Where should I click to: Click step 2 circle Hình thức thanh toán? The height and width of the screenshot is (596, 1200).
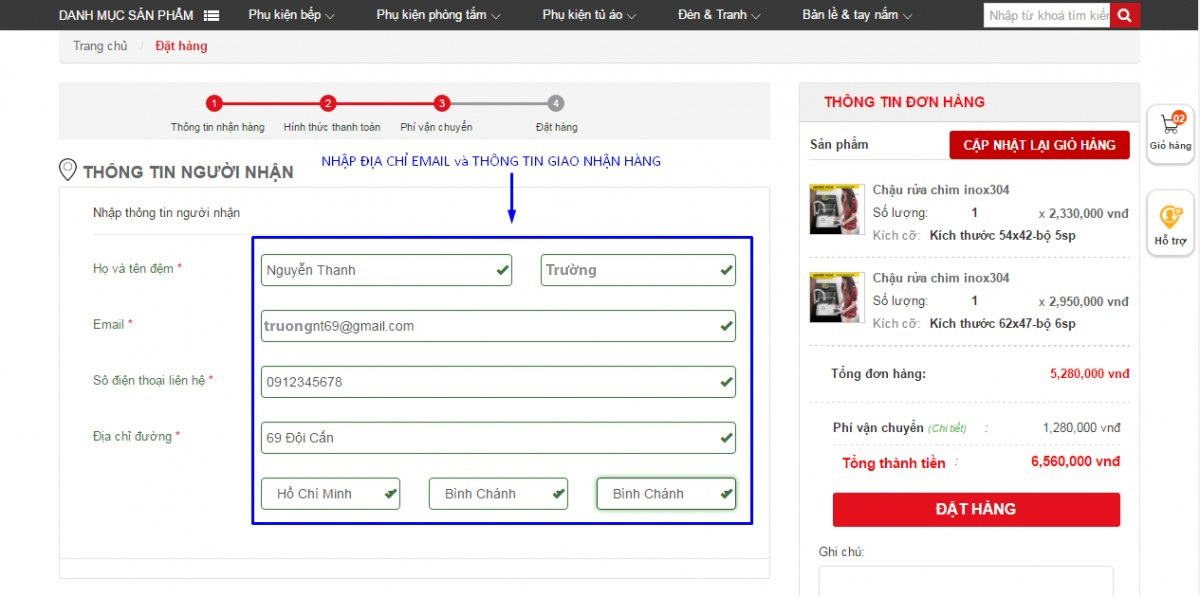[328, 103]
